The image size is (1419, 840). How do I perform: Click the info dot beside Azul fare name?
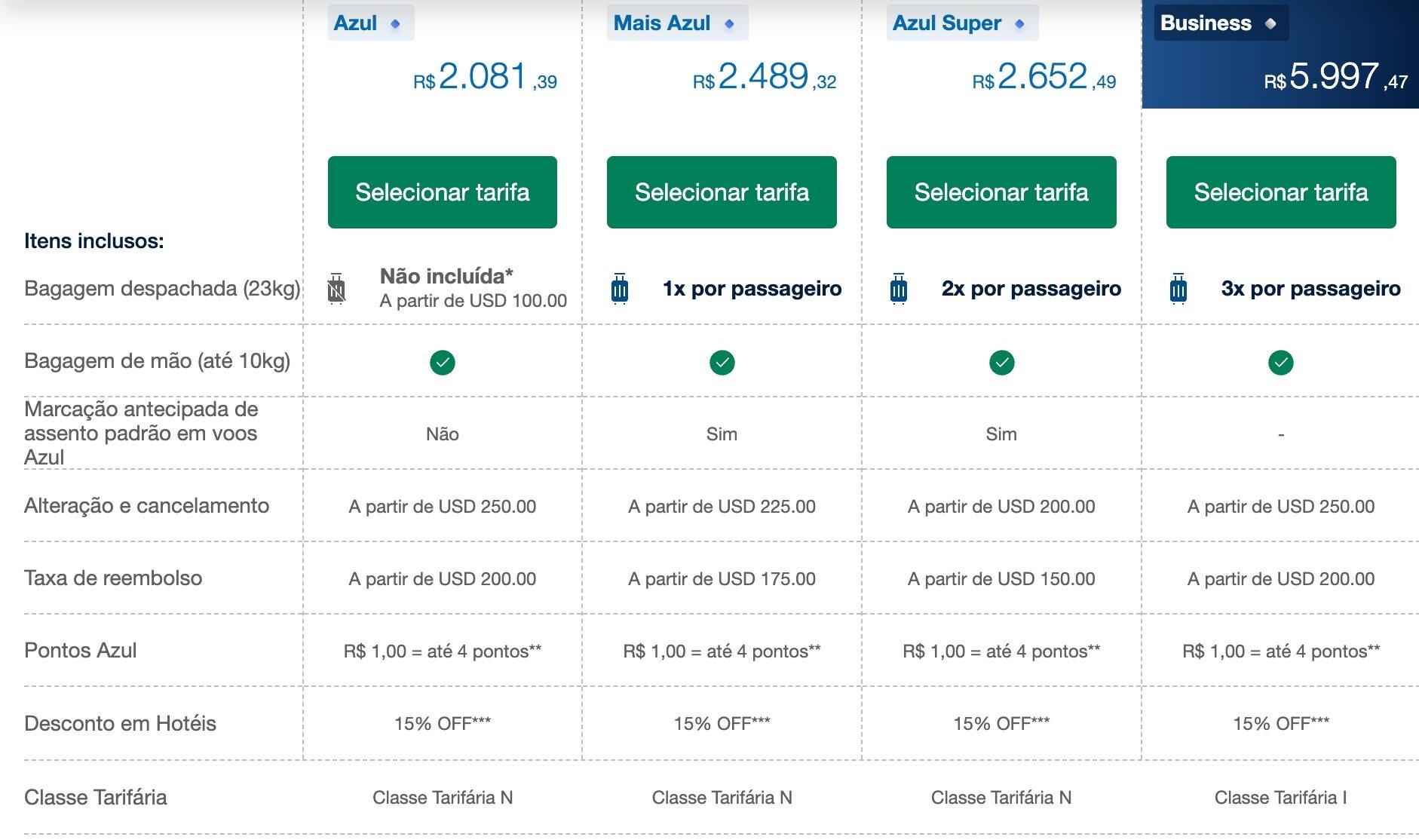395,24
